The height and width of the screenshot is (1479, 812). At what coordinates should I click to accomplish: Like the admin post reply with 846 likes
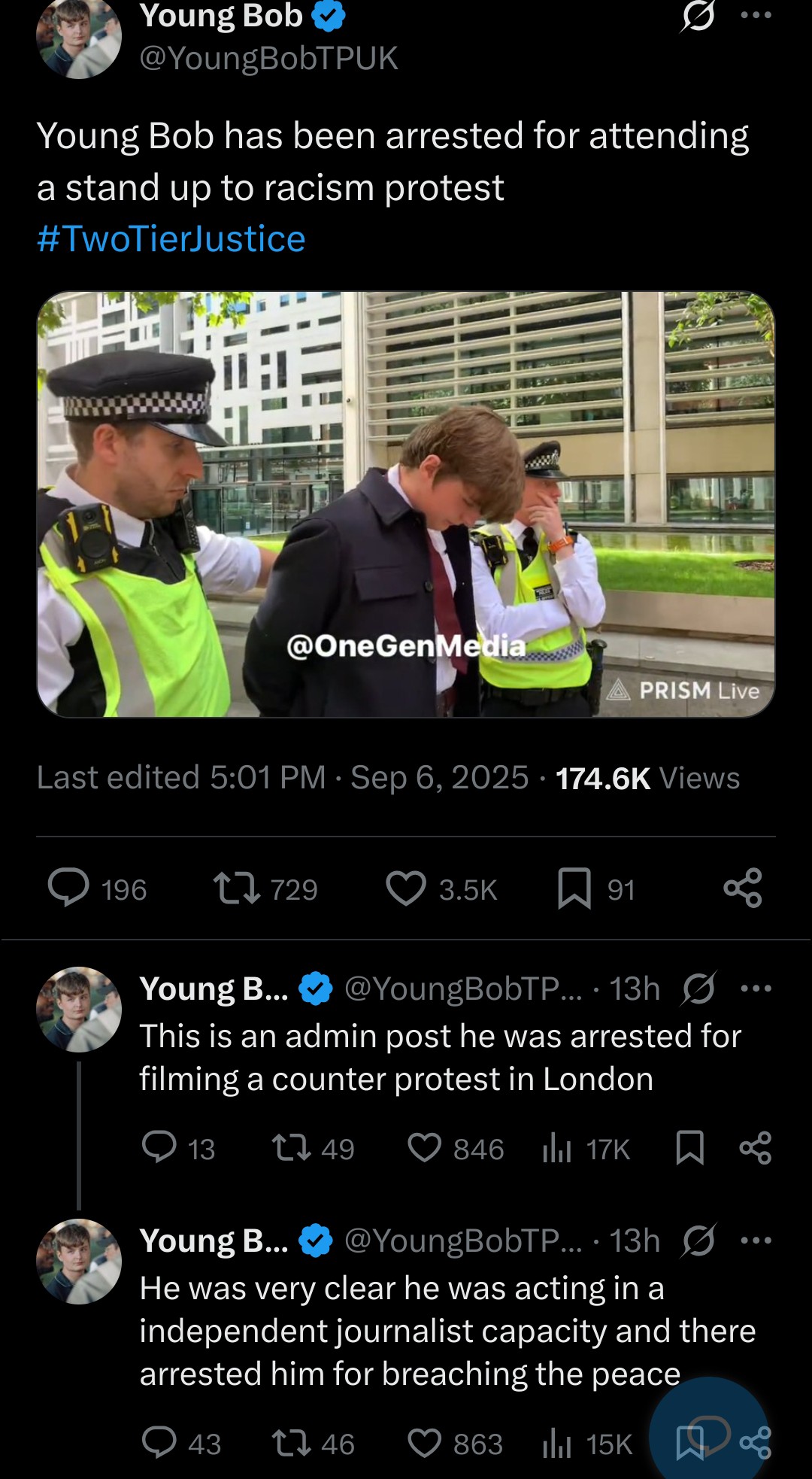pyautogui.click(x=425, y=1149)
